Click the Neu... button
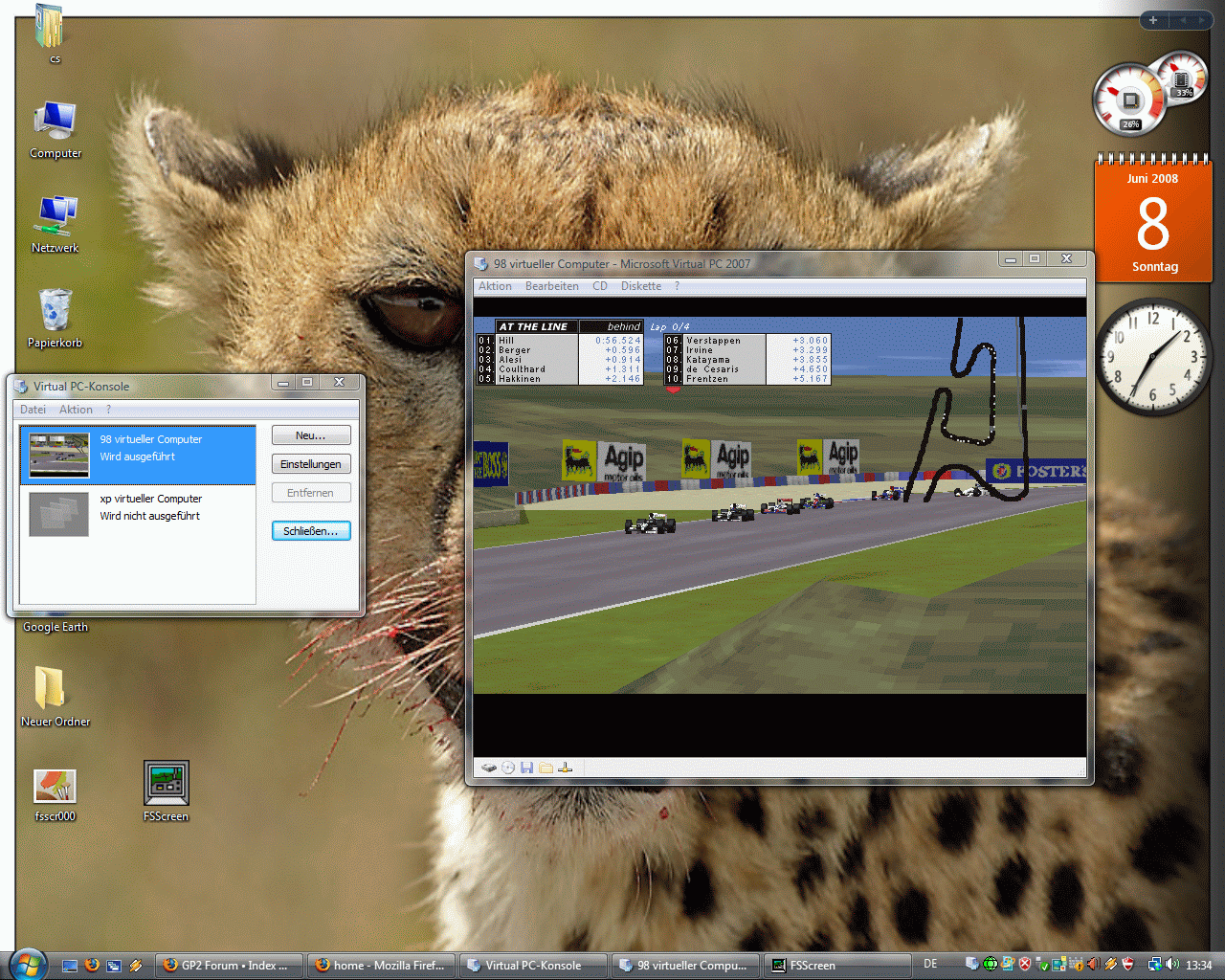The image size is (1225, 980). [310, 435]
